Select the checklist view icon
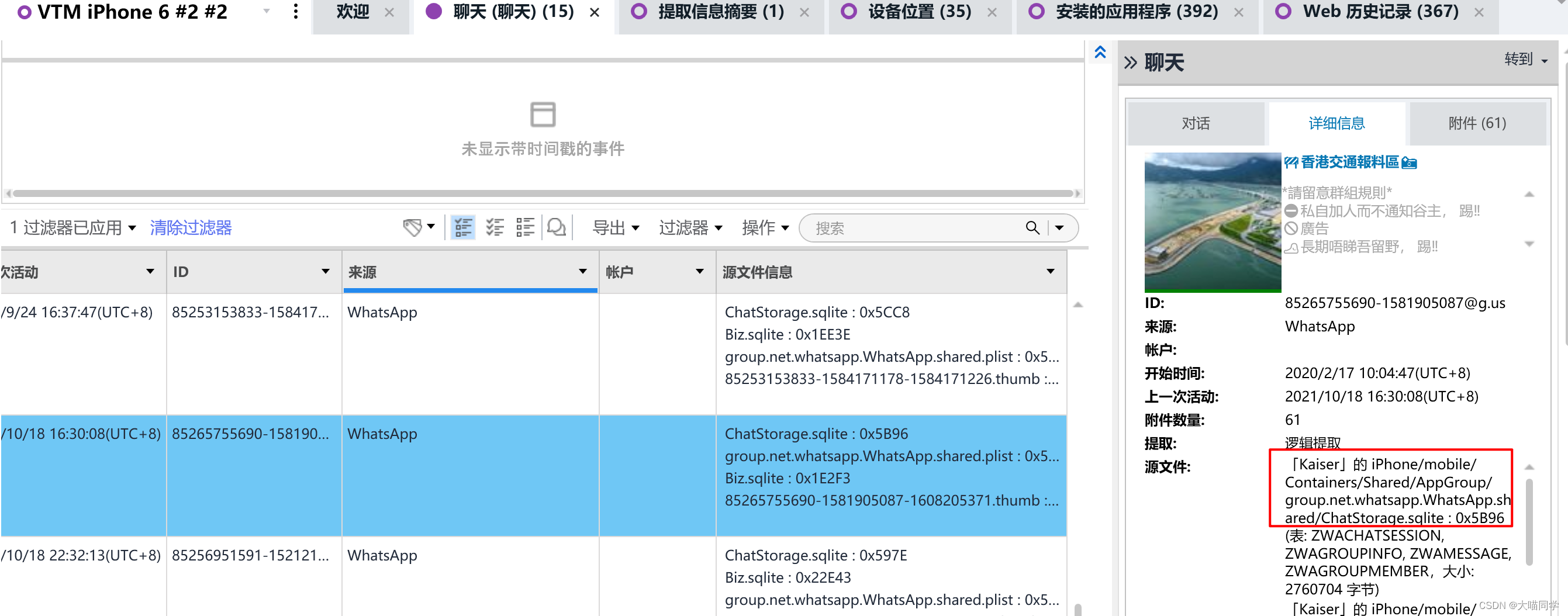The width and height of the screenshot is (1568, 616). click(495, 227)
